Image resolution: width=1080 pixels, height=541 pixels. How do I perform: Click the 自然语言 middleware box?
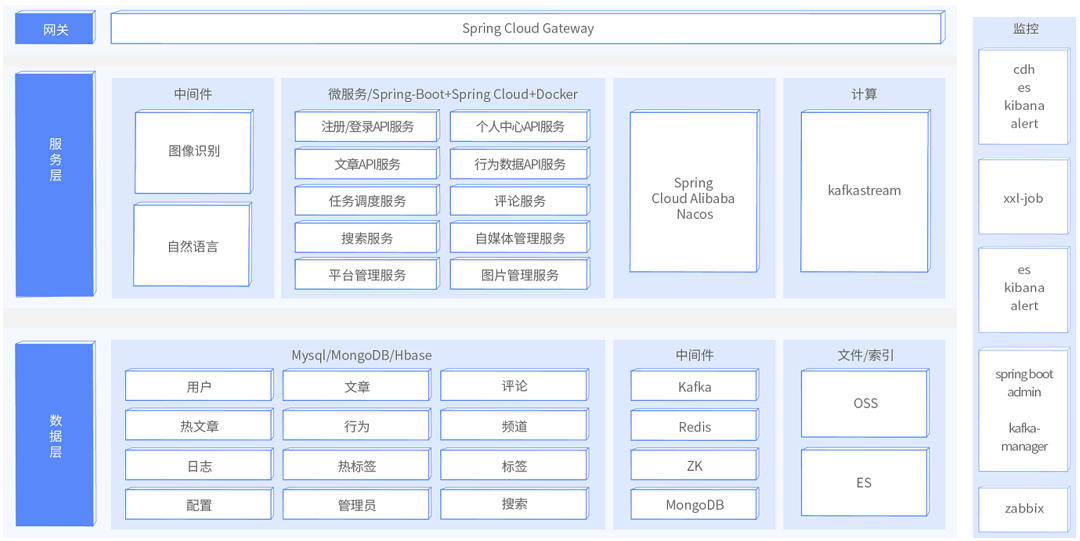point(193,246)
